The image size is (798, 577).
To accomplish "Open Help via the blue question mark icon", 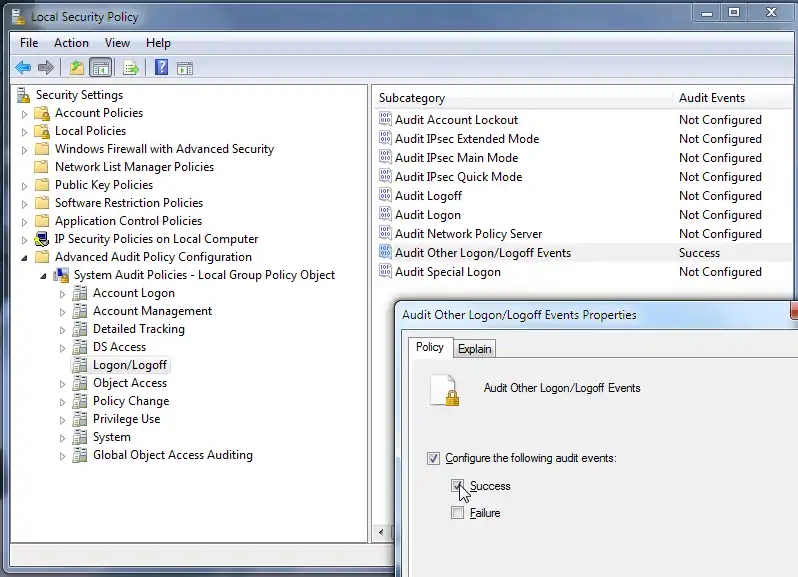I will (161, 68).
